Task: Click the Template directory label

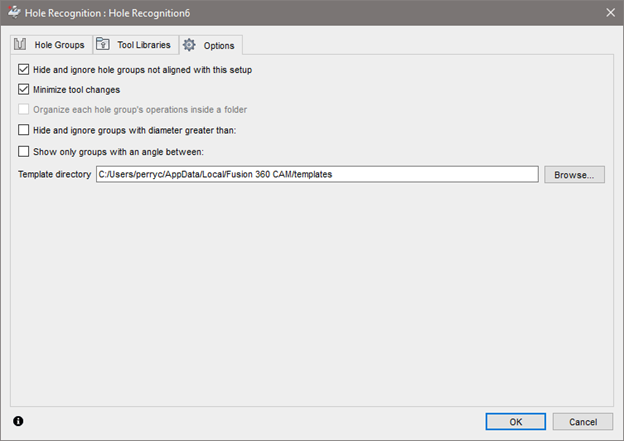Action: (55, 174)
